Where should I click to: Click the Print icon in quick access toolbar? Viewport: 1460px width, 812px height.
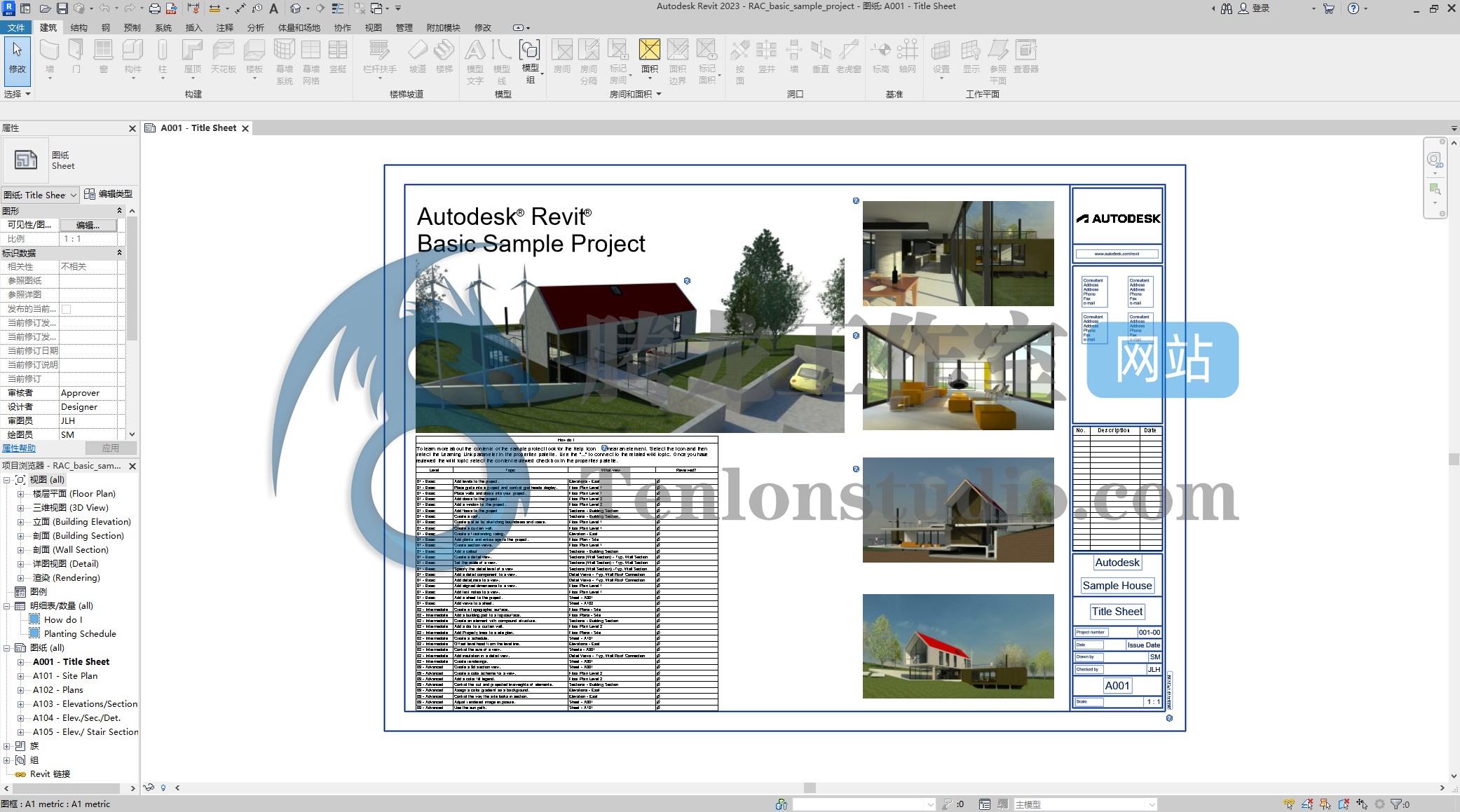(155, 8)
